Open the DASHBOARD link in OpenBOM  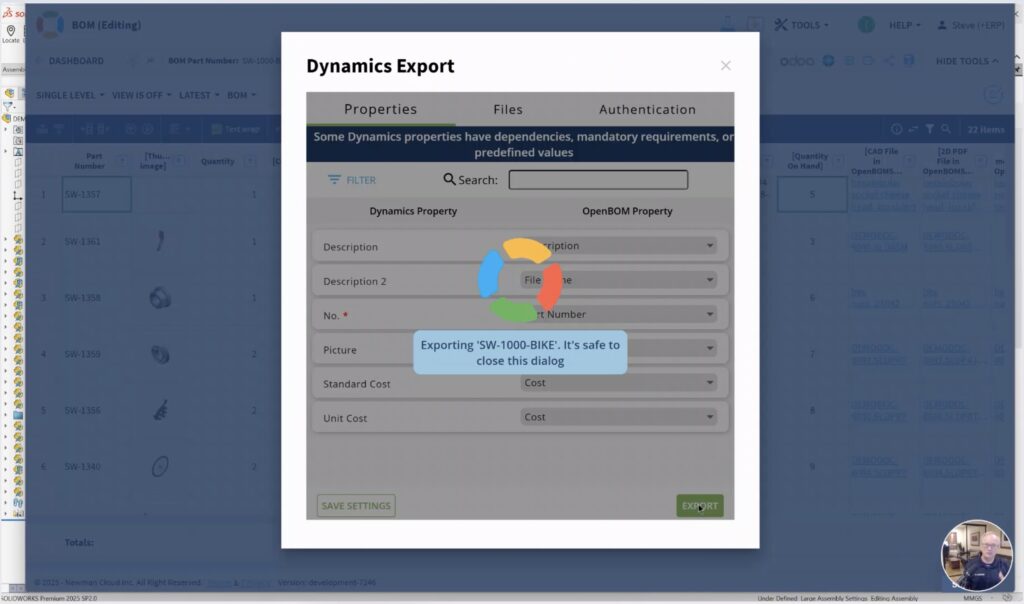(76, 61)
